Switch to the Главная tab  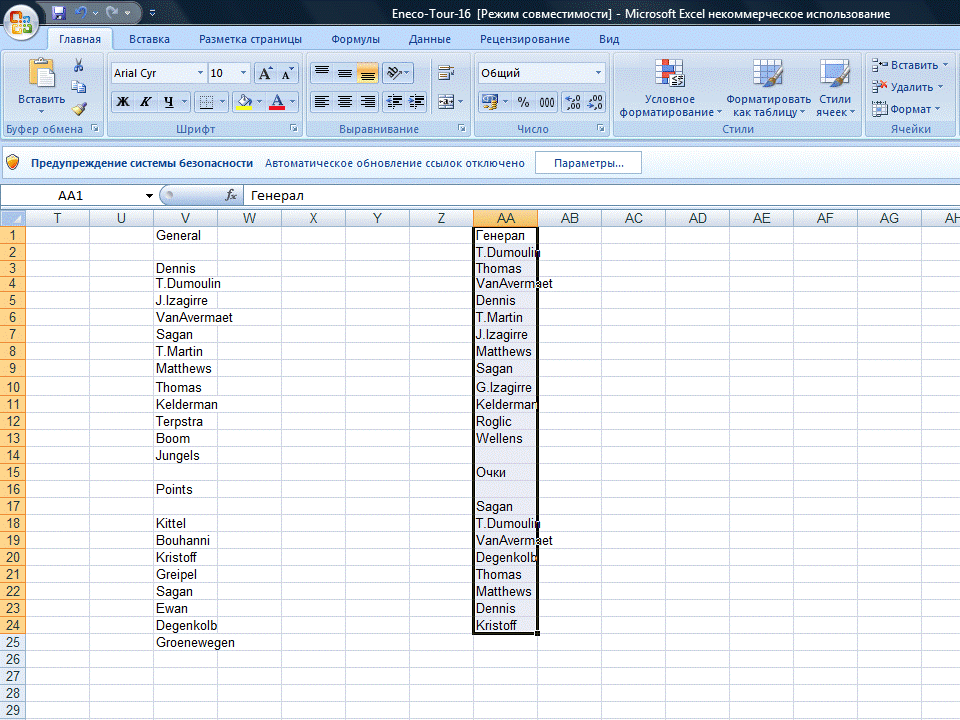[x=80, y=39]
